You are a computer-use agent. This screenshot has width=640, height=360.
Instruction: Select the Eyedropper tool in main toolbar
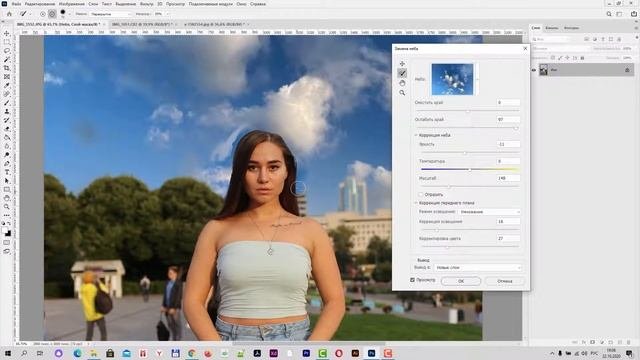tap(7, 85)
